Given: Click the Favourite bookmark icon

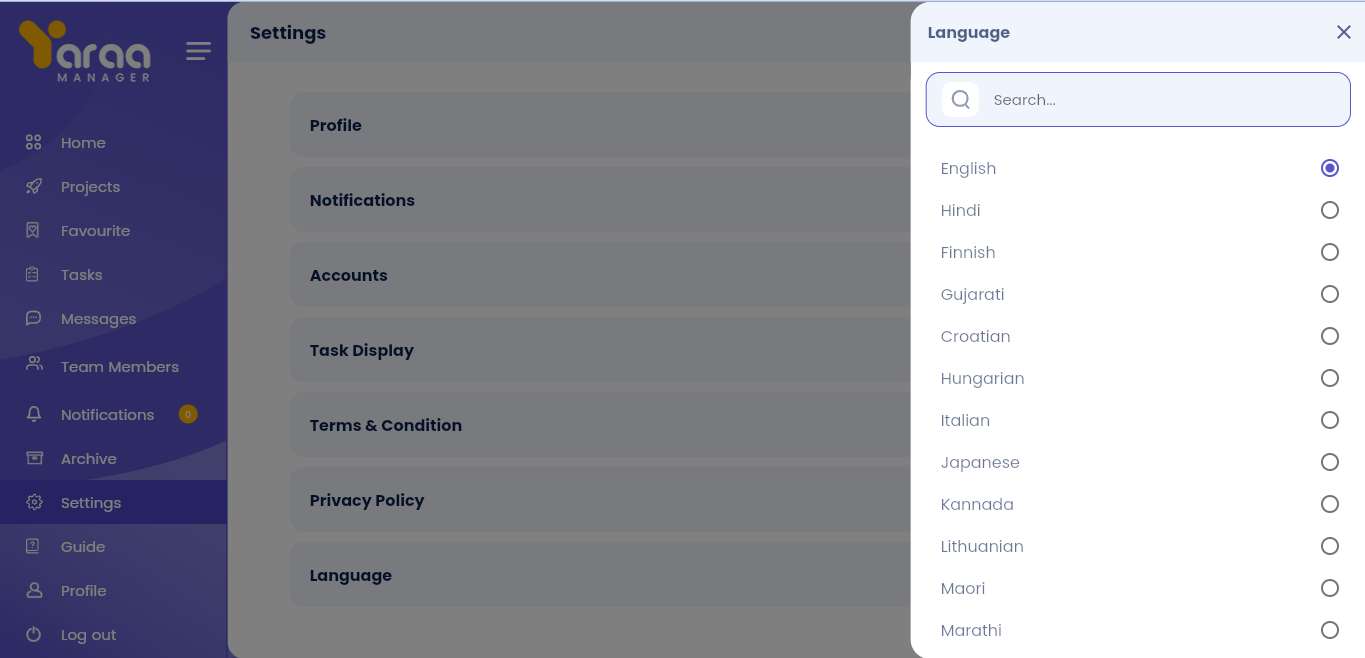Looking at the screenshot, I should point(34,231).
